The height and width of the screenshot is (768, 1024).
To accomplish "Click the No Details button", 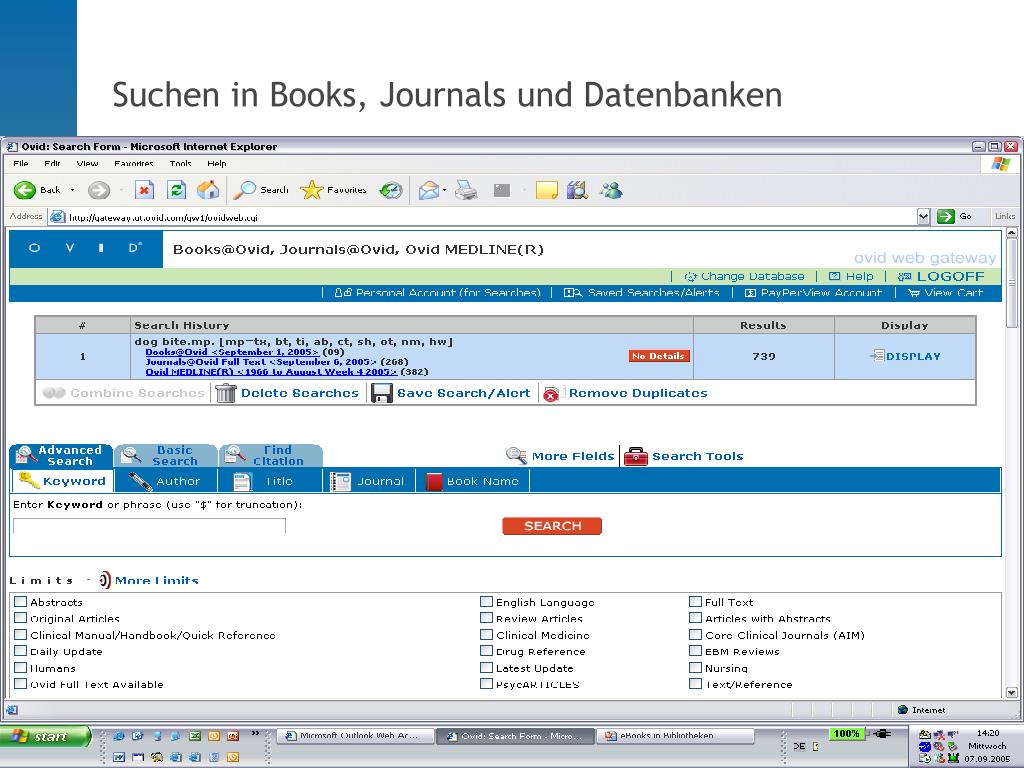I will [x=659, y=356].
